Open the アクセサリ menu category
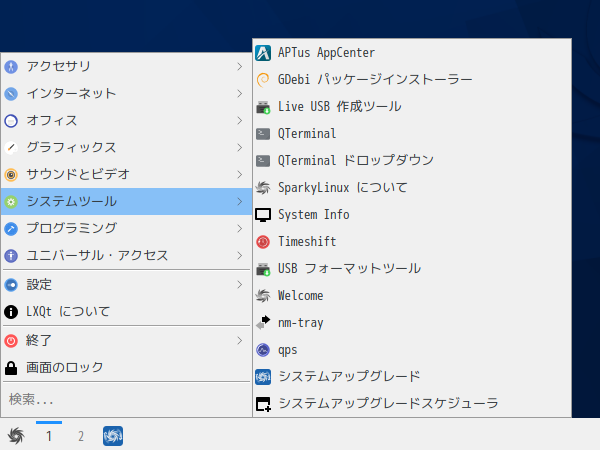 coord(126,67)
